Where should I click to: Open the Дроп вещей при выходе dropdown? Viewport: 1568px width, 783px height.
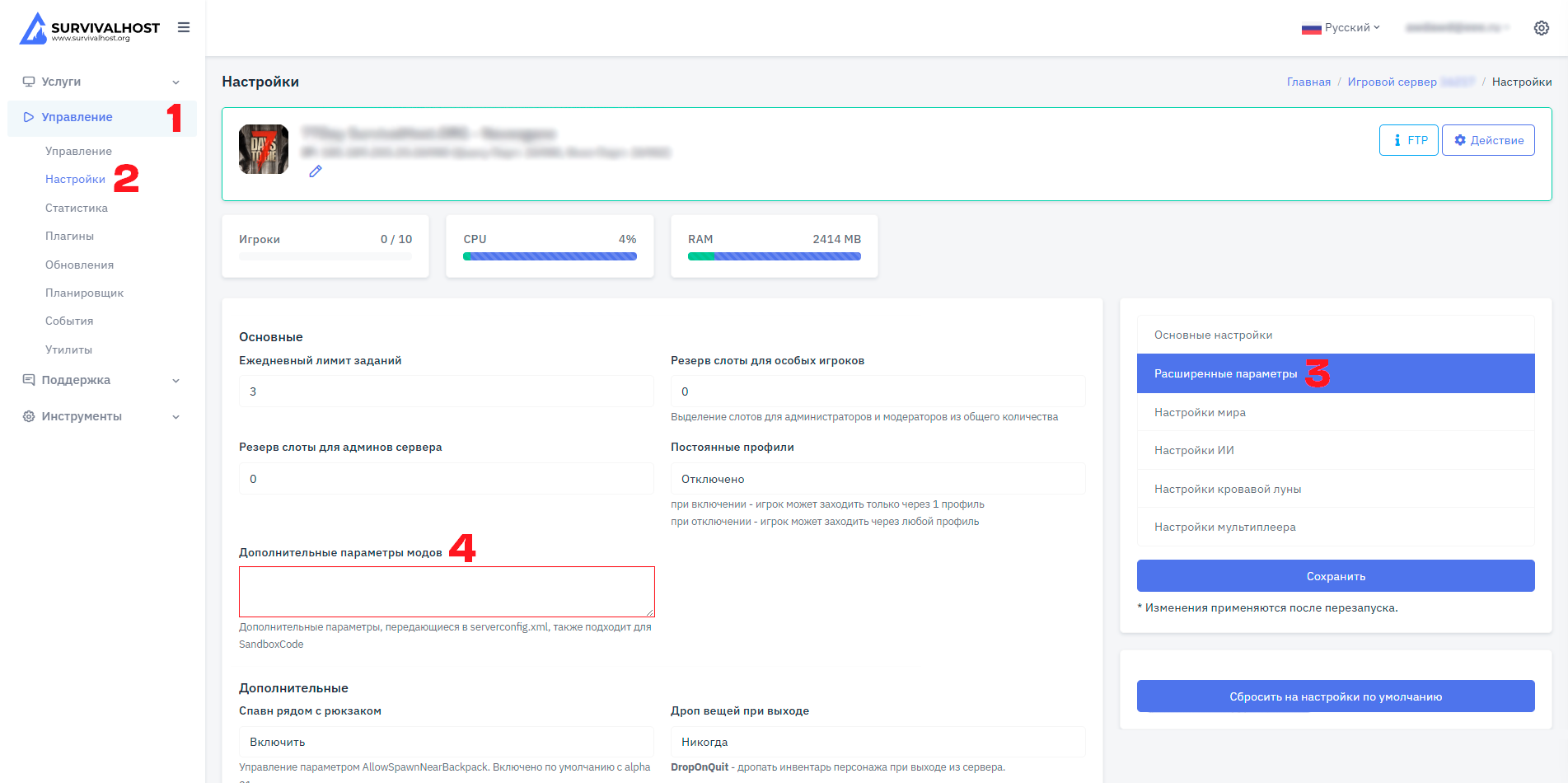(x=878, y=742)
